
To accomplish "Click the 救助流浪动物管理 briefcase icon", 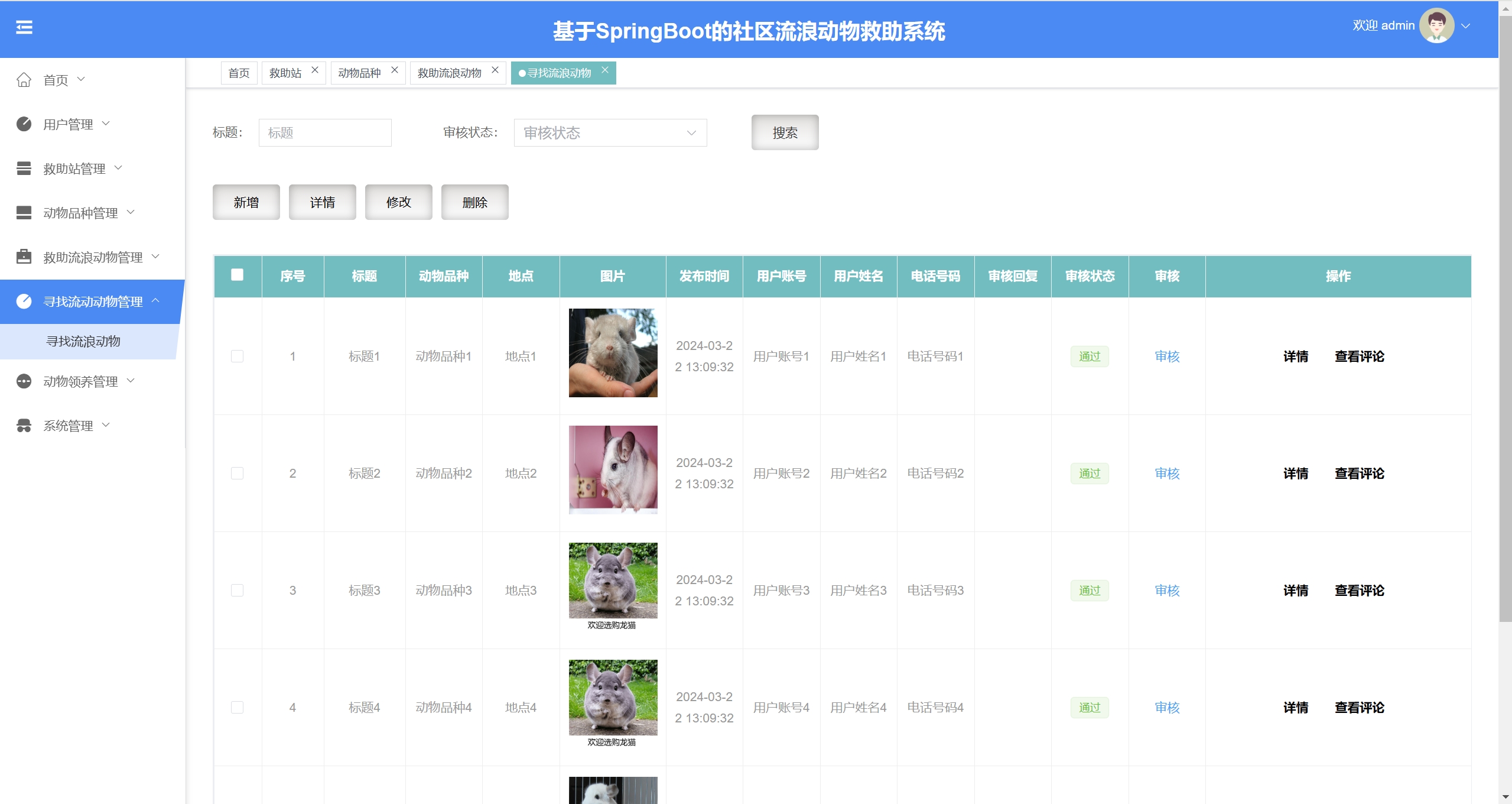I will point(24,257).
